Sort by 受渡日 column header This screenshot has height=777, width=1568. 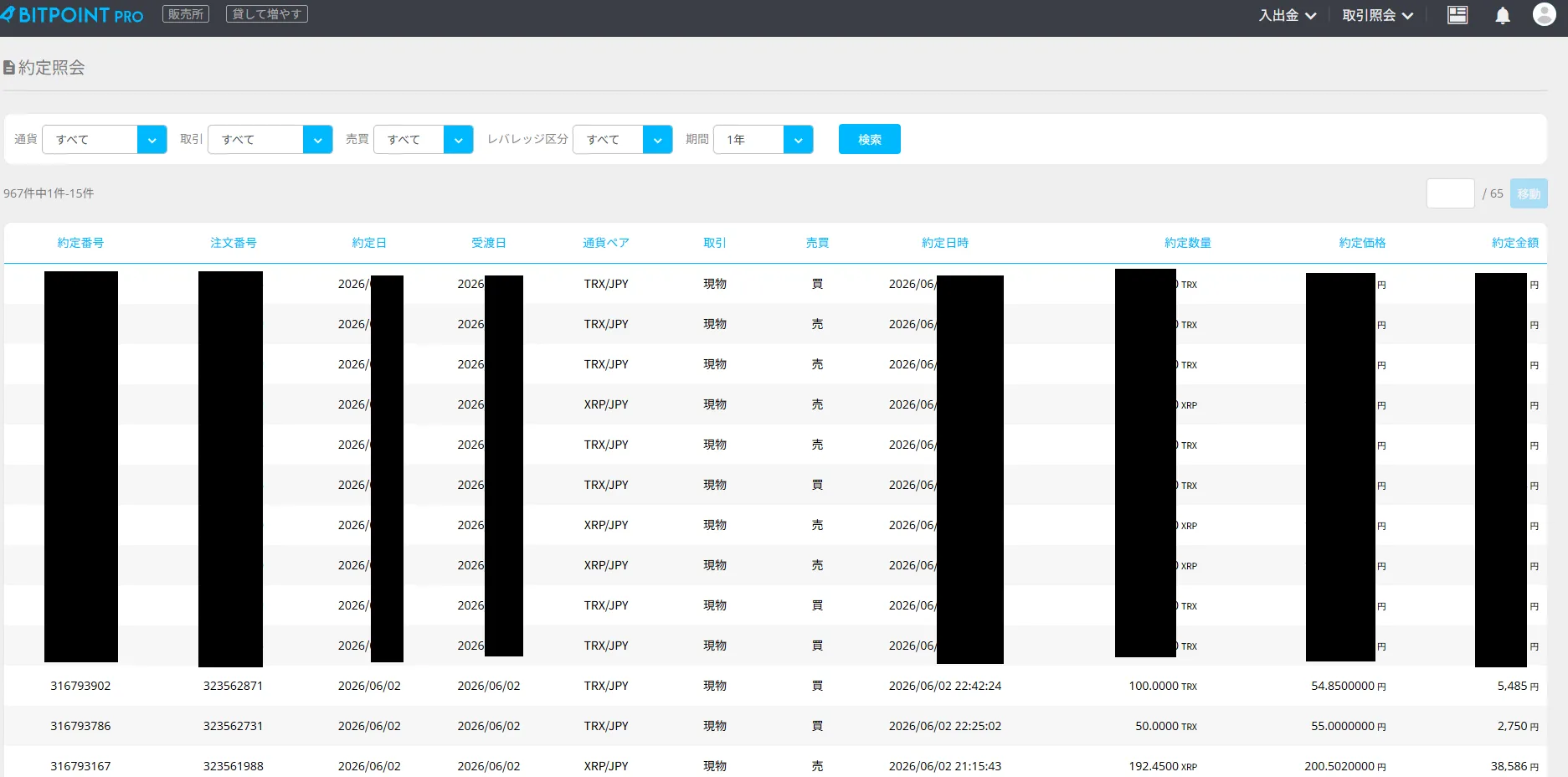tap(489, 243)
